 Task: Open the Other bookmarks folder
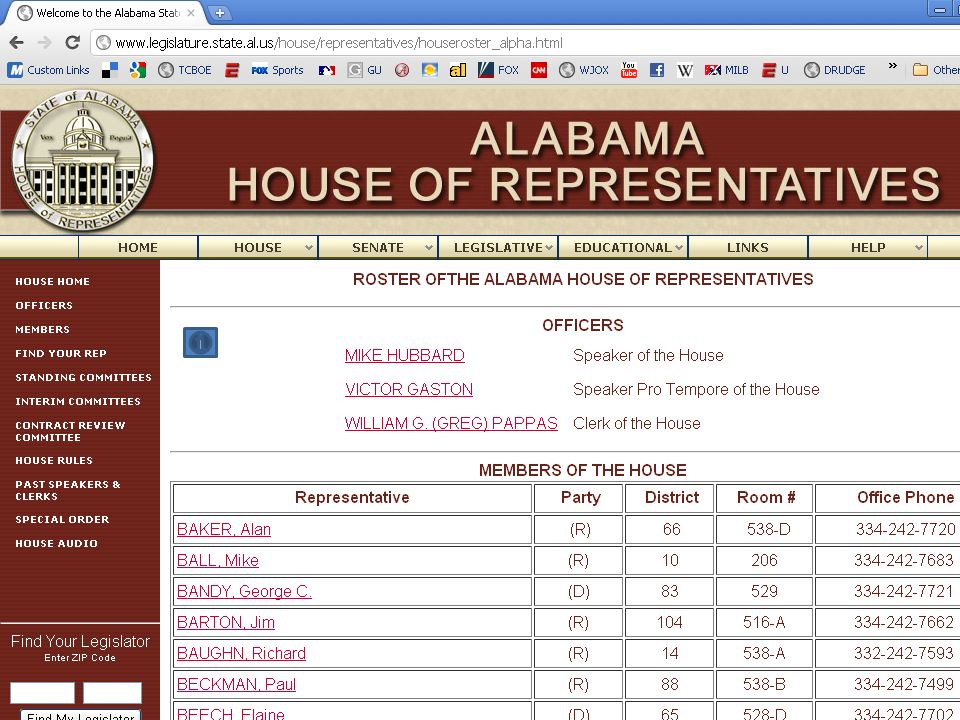(x=936, y=70)
